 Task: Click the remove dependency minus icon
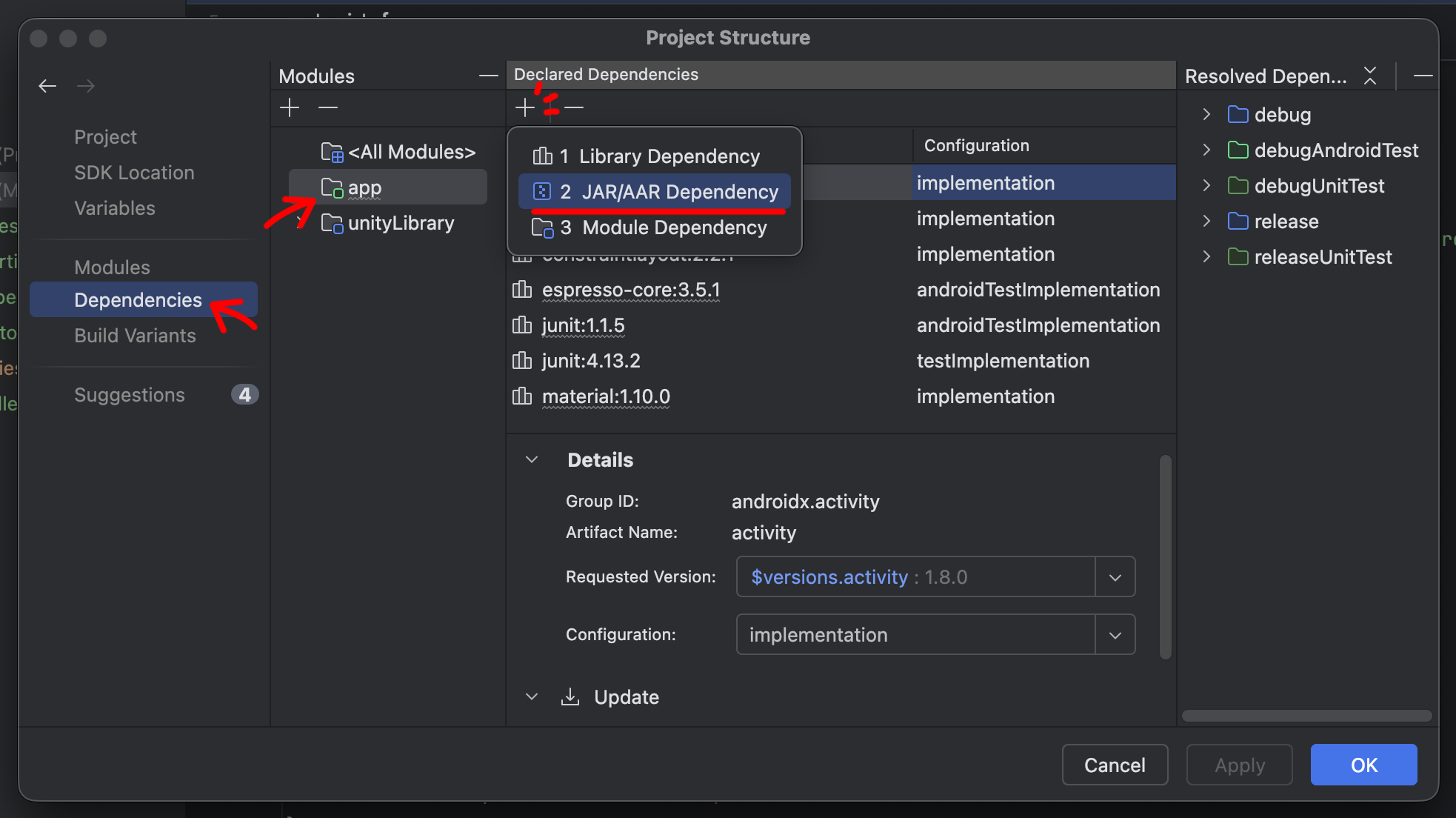pyautogui.click(x=574, y=108)
